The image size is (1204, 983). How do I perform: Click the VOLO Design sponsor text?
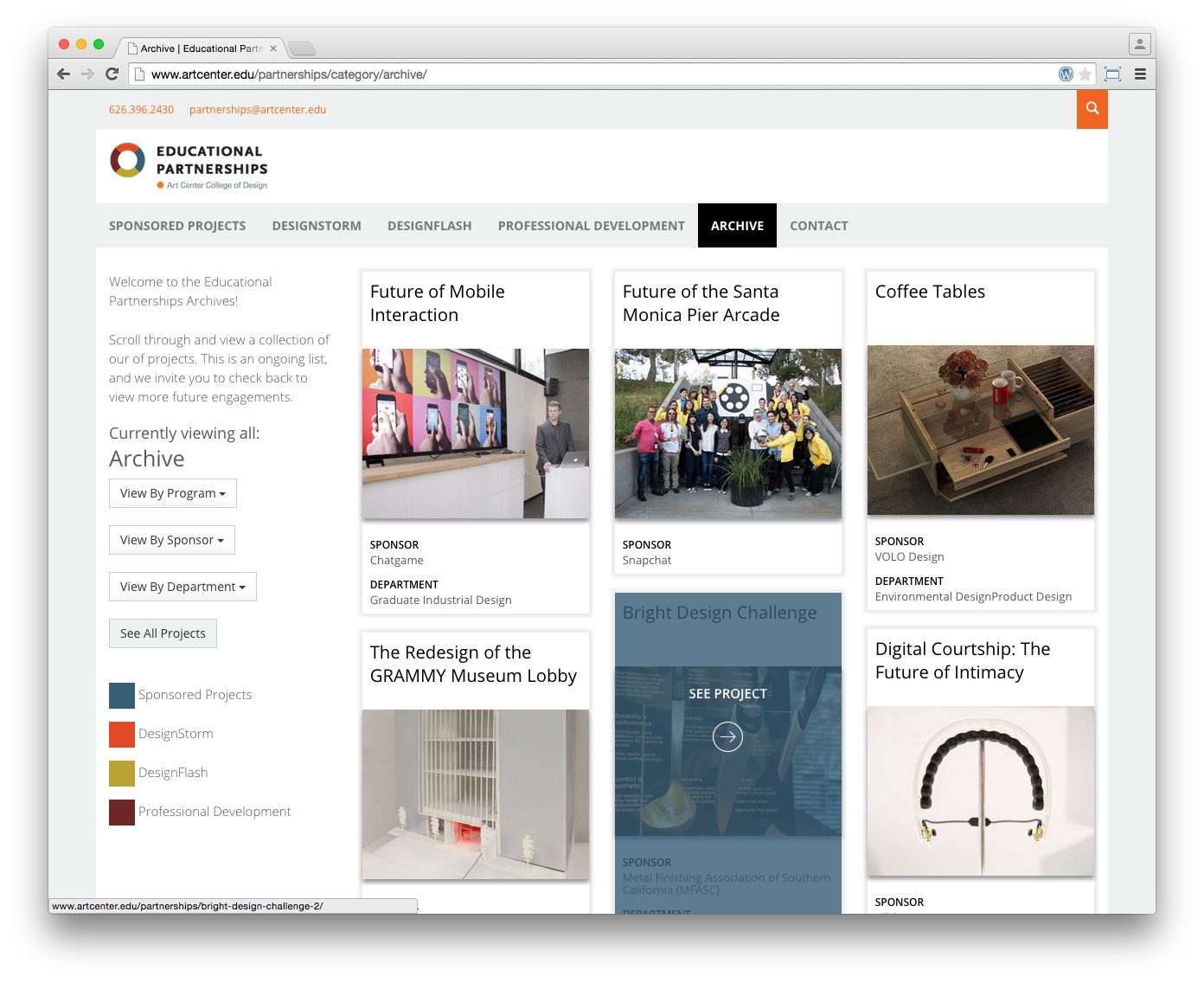tap(909, 557)
